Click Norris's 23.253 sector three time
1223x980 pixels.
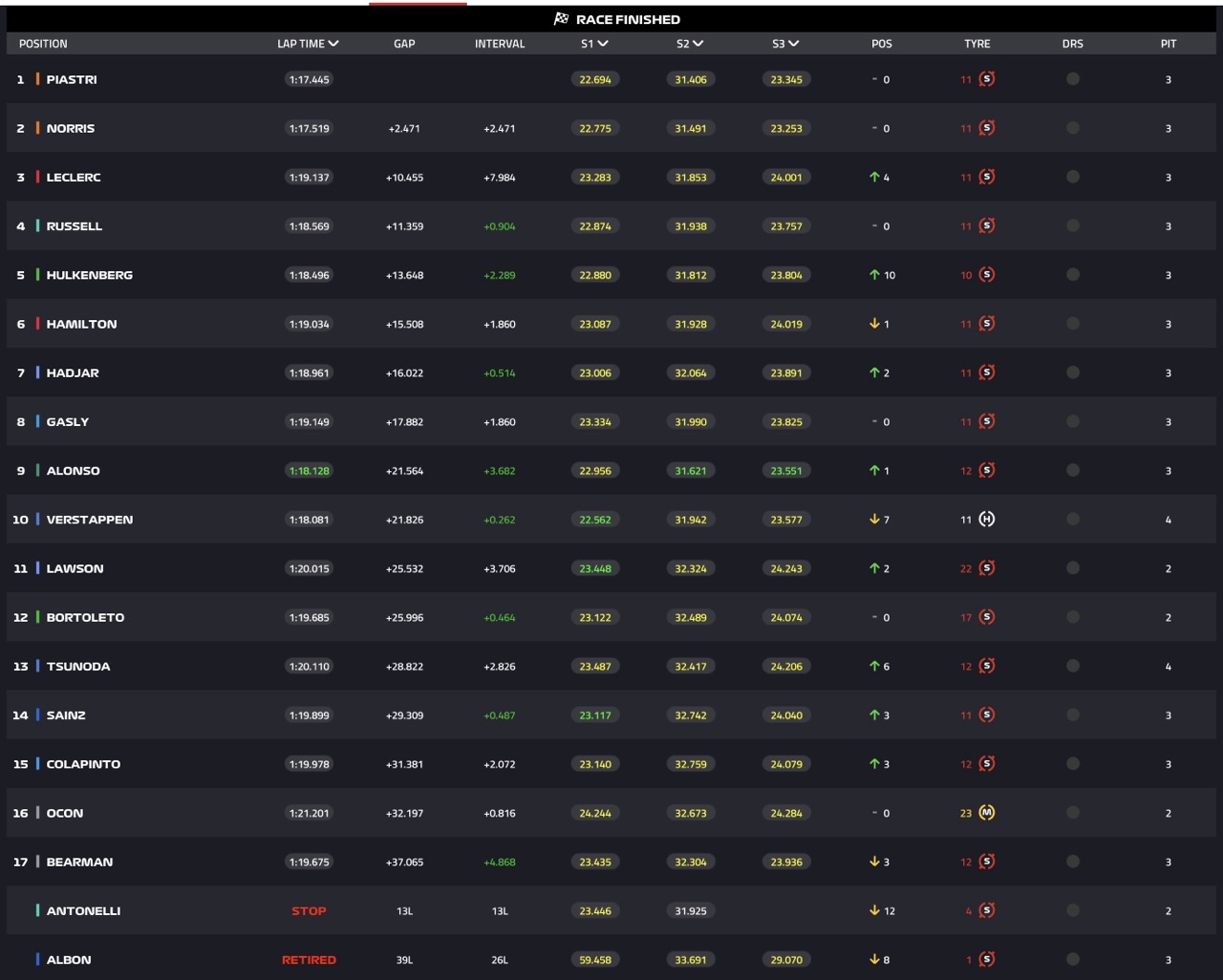tap(786, 128)
